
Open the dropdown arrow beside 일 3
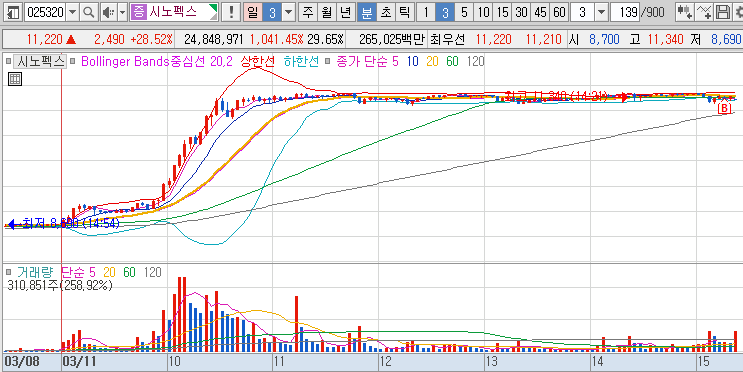point(288,12)
